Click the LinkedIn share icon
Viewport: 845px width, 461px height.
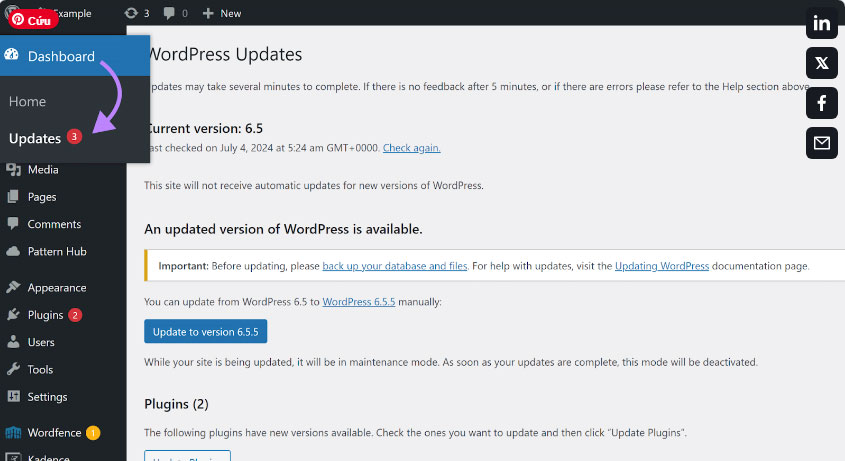tap(821, 23)
